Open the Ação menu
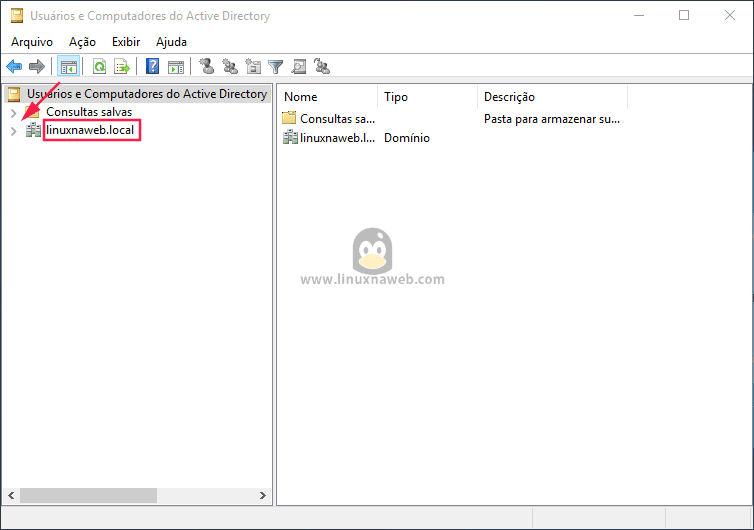This screenshot has height=530, width=754. (82, 42)
